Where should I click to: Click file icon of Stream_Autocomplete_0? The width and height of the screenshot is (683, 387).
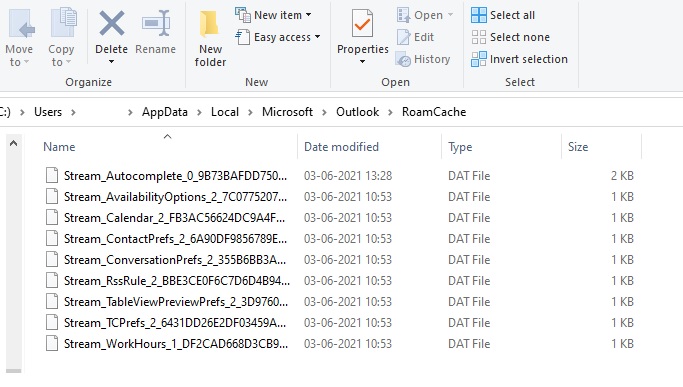click(52, 175)
